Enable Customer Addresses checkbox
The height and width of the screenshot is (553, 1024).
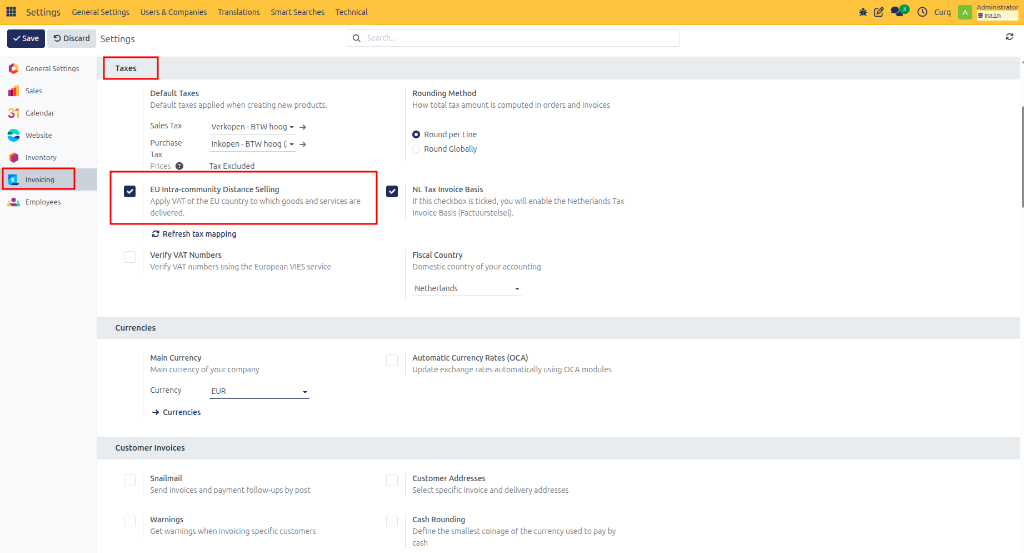tap(392, 480)
